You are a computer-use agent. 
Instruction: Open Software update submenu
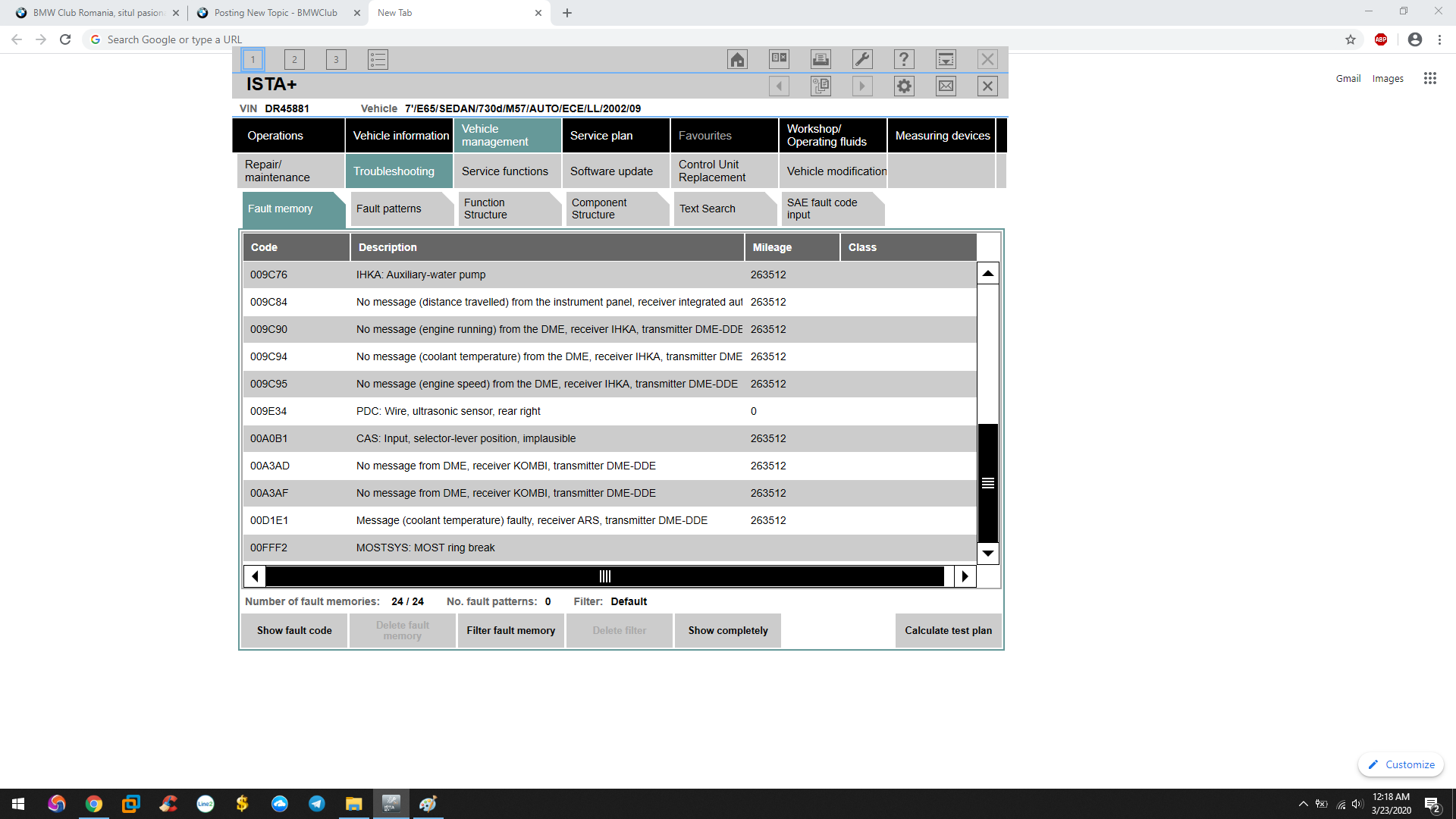pyautogui.click(x=616, y=171)
